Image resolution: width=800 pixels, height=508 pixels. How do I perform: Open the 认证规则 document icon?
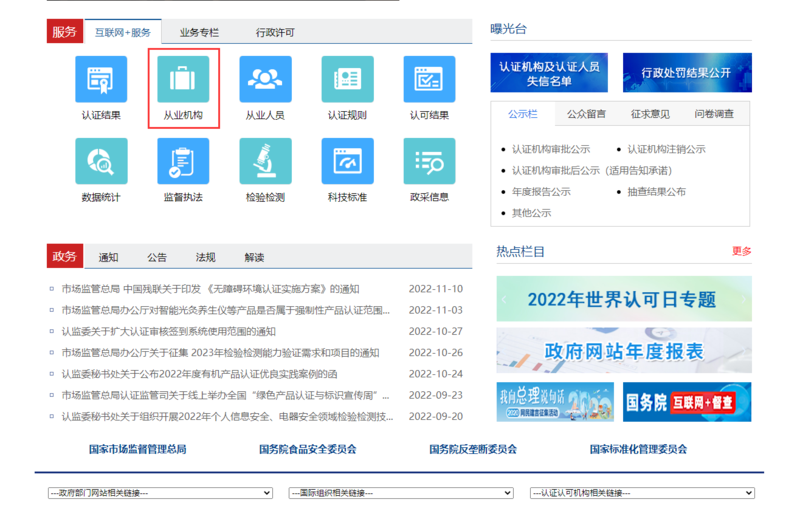[x=347, y=79]
